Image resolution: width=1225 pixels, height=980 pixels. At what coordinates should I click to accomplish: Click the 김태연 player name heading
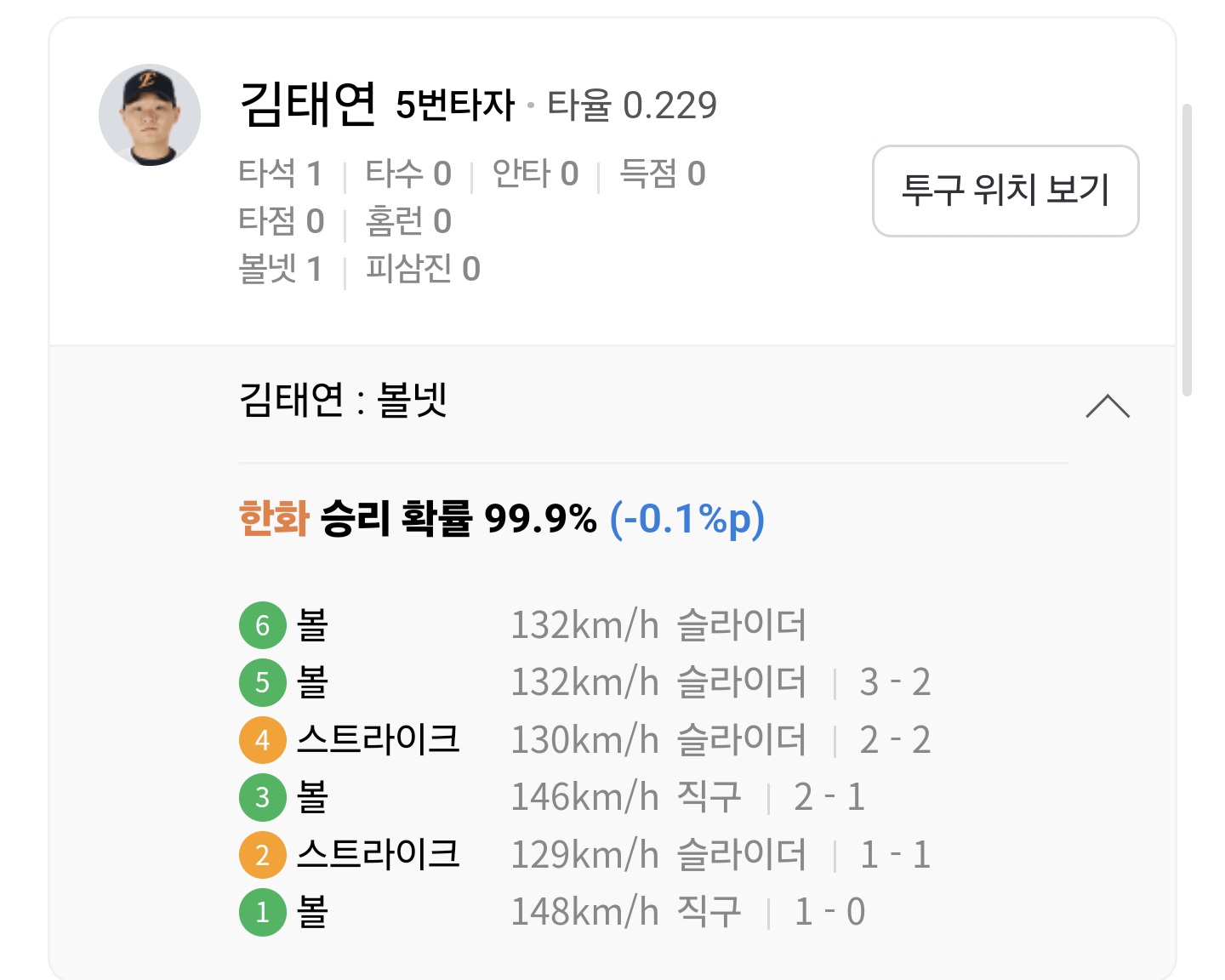click(x=308, y=104)
